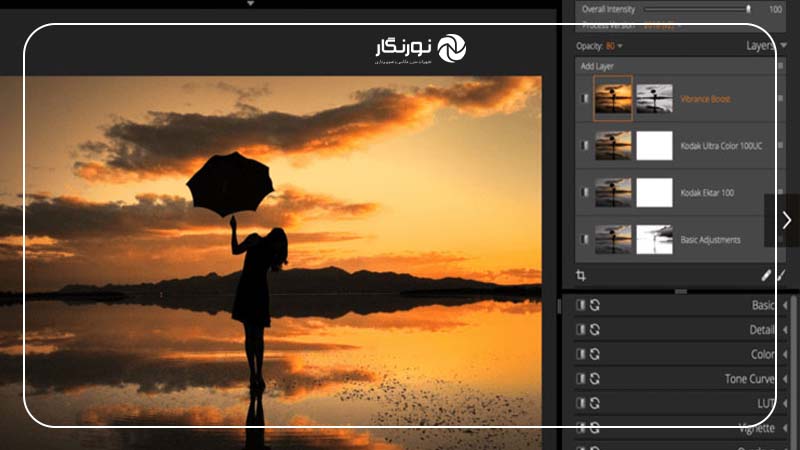This screenshot has width=800, height=450.
Task: Reset the LUT panel settings
Action: coord(595,403)
